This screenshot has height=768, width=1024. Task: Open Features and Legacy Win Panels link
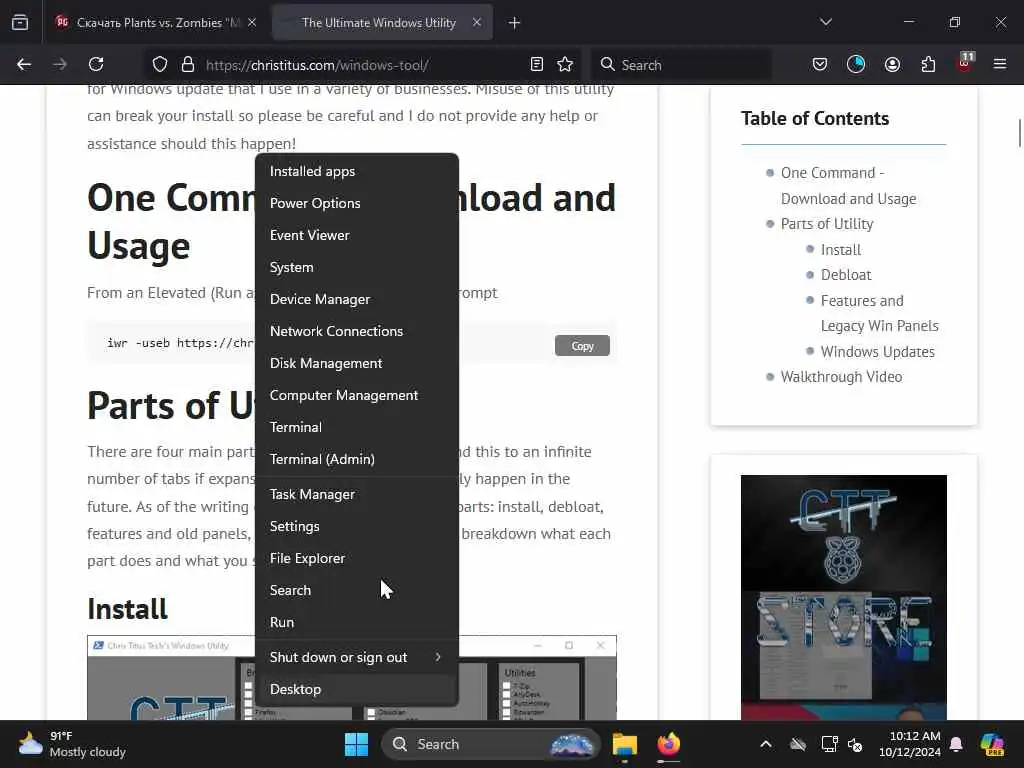click(879, 313)
